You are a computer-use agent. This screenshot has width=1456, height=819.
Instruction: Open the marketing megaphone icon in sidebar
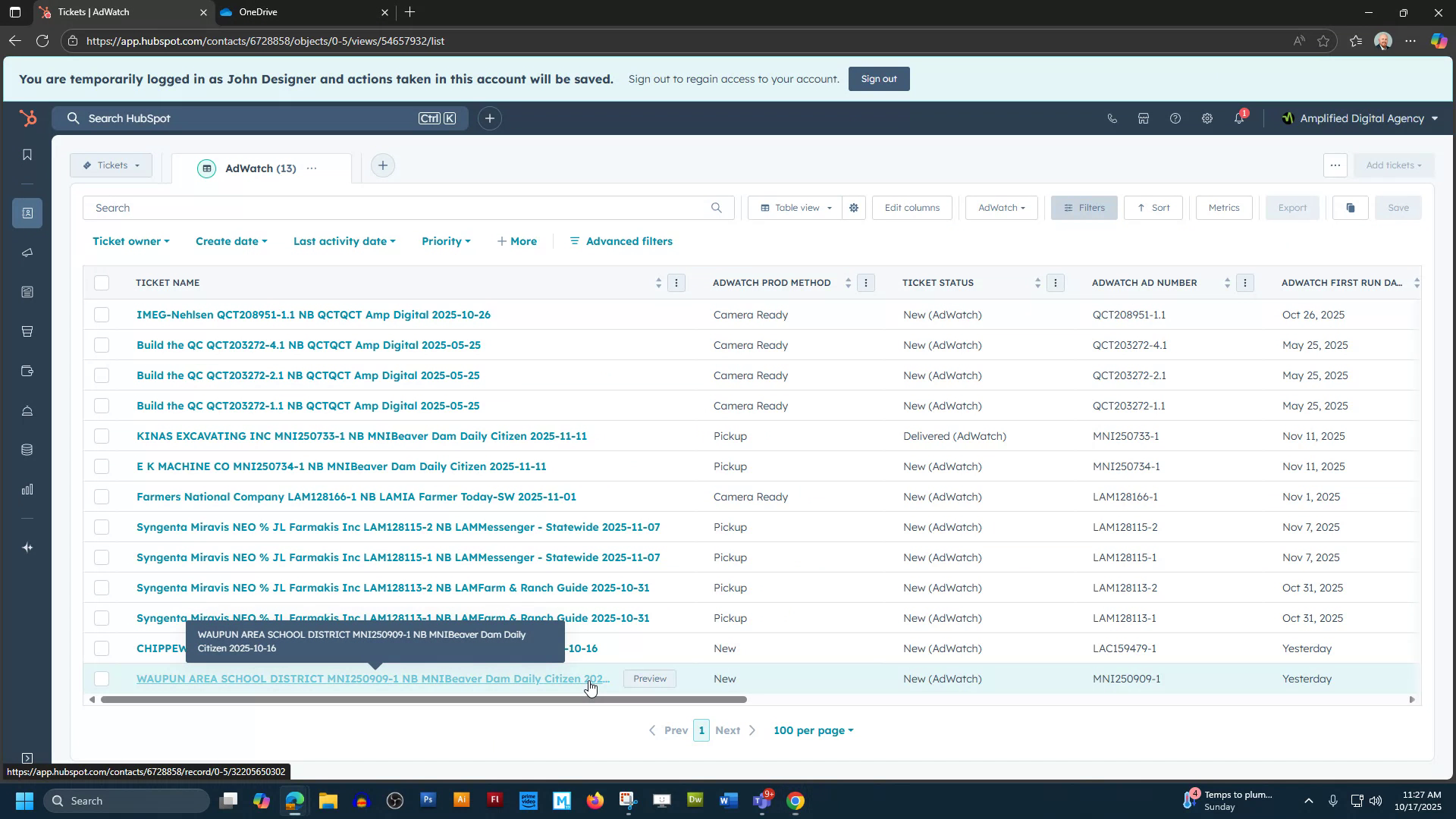tap(27, 253)
